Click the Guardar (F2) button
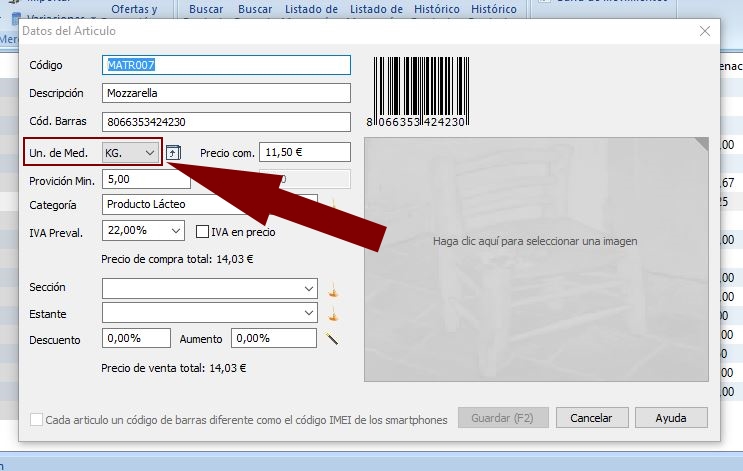Viewport: 743px width, 471px height. click(x=503, y=418)
